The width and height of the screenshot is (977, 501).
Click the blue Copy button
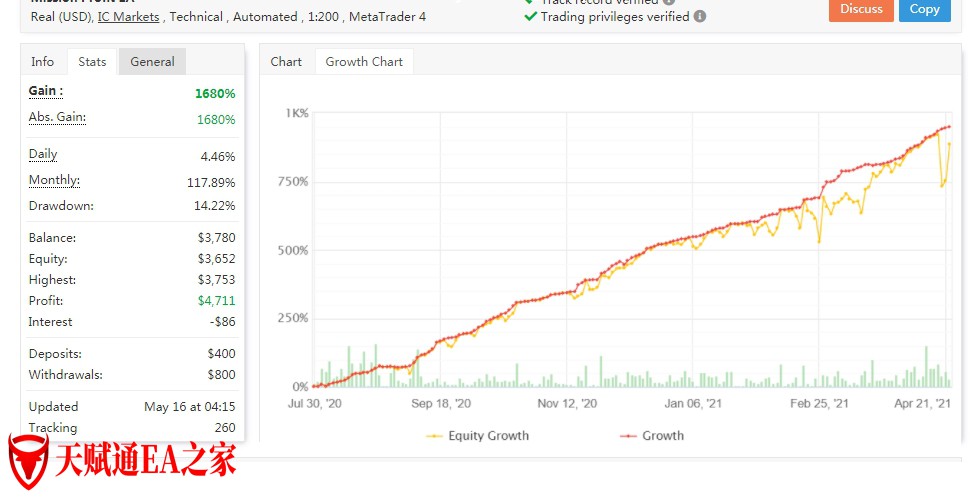tap(924, 9)
